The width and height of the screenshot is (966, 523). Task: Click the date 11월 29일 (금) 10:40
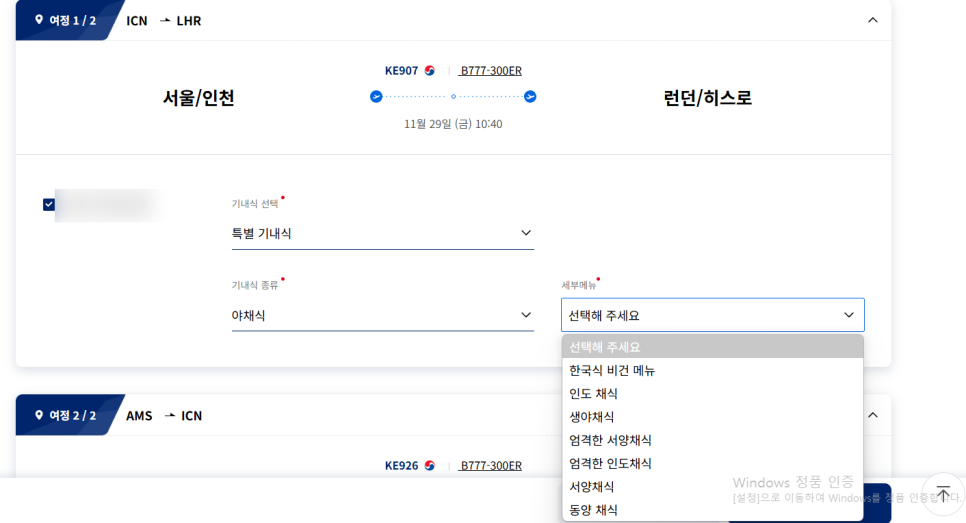point(453,124)
